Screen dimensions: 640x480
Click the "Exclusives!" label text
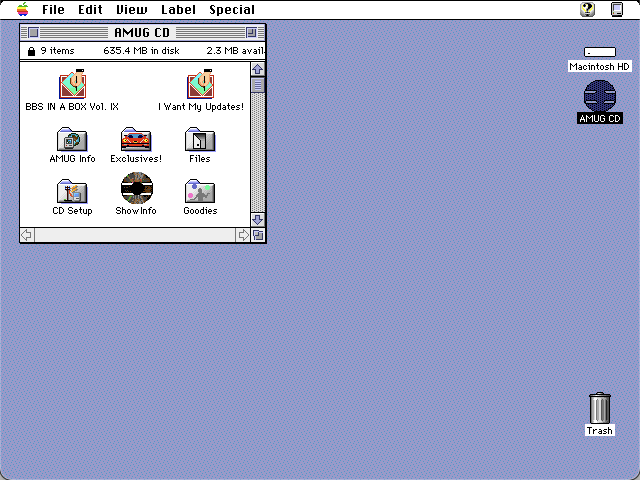tap(136, 159)
